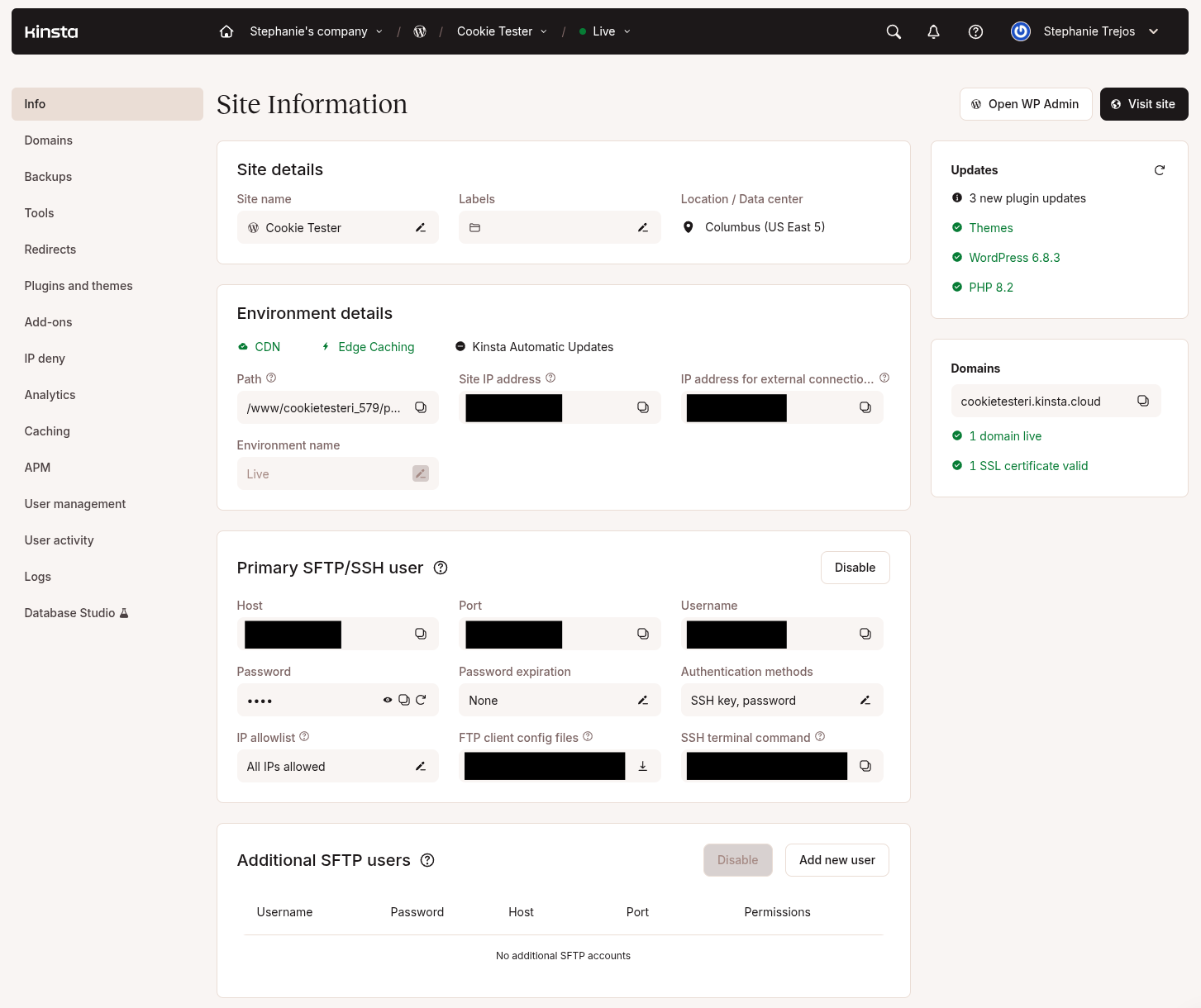
Task: Refresh the Updates panel
Action: pyautogui.click(x=1159, y=170)
